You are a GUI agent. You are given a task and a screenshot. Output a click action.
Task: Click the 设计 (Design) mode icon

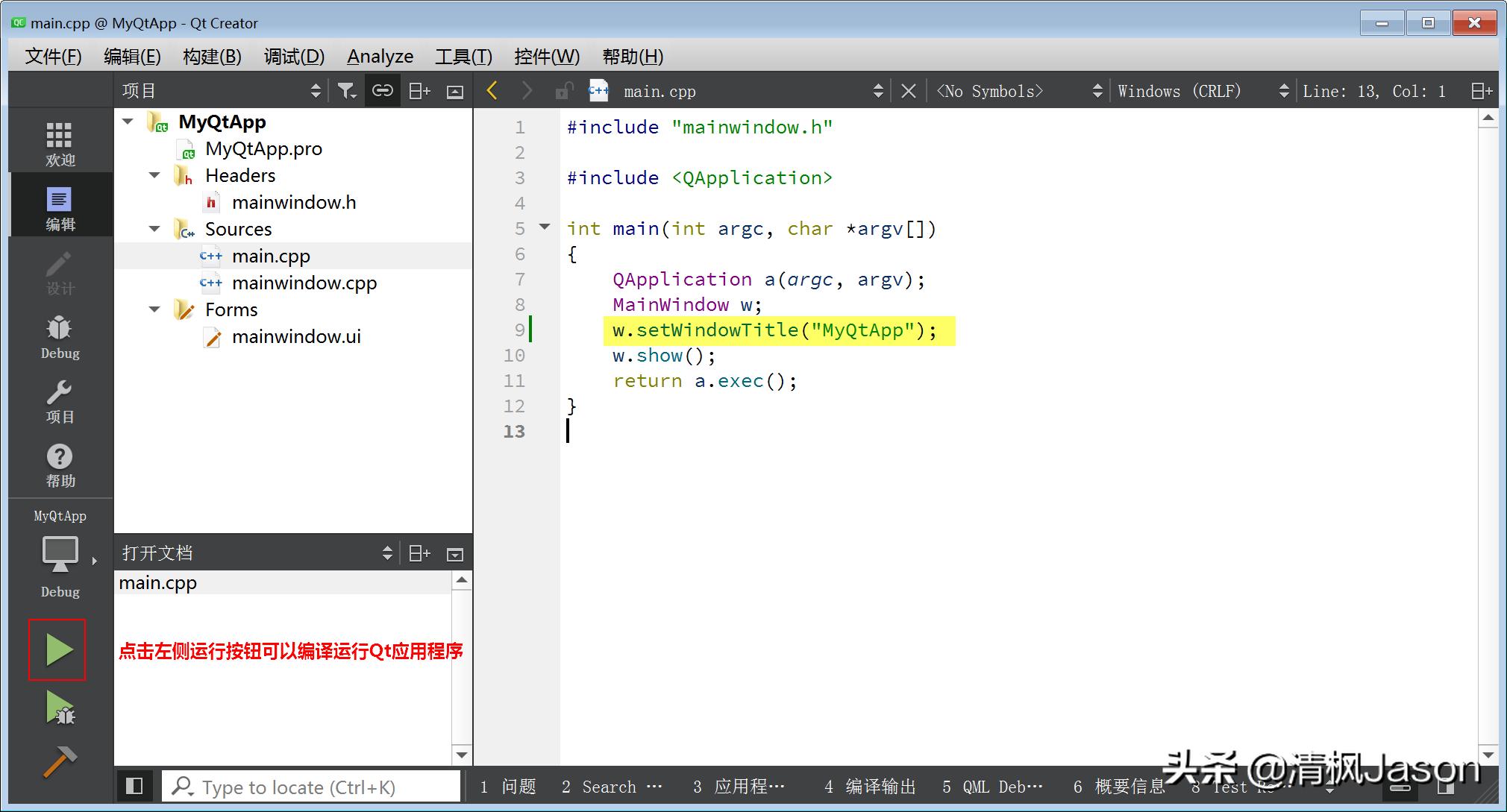point(60,271)
